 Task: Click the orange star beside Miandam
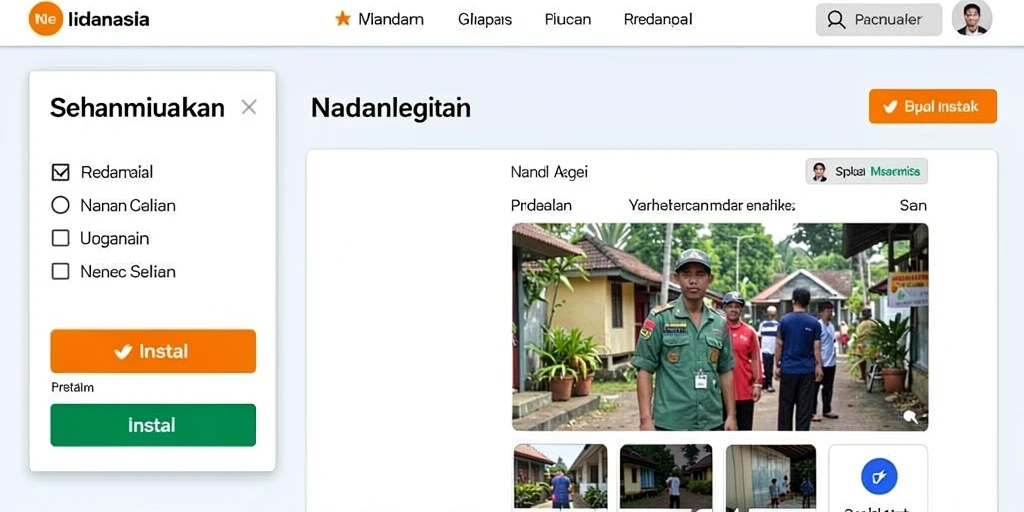tap(343, 19)
